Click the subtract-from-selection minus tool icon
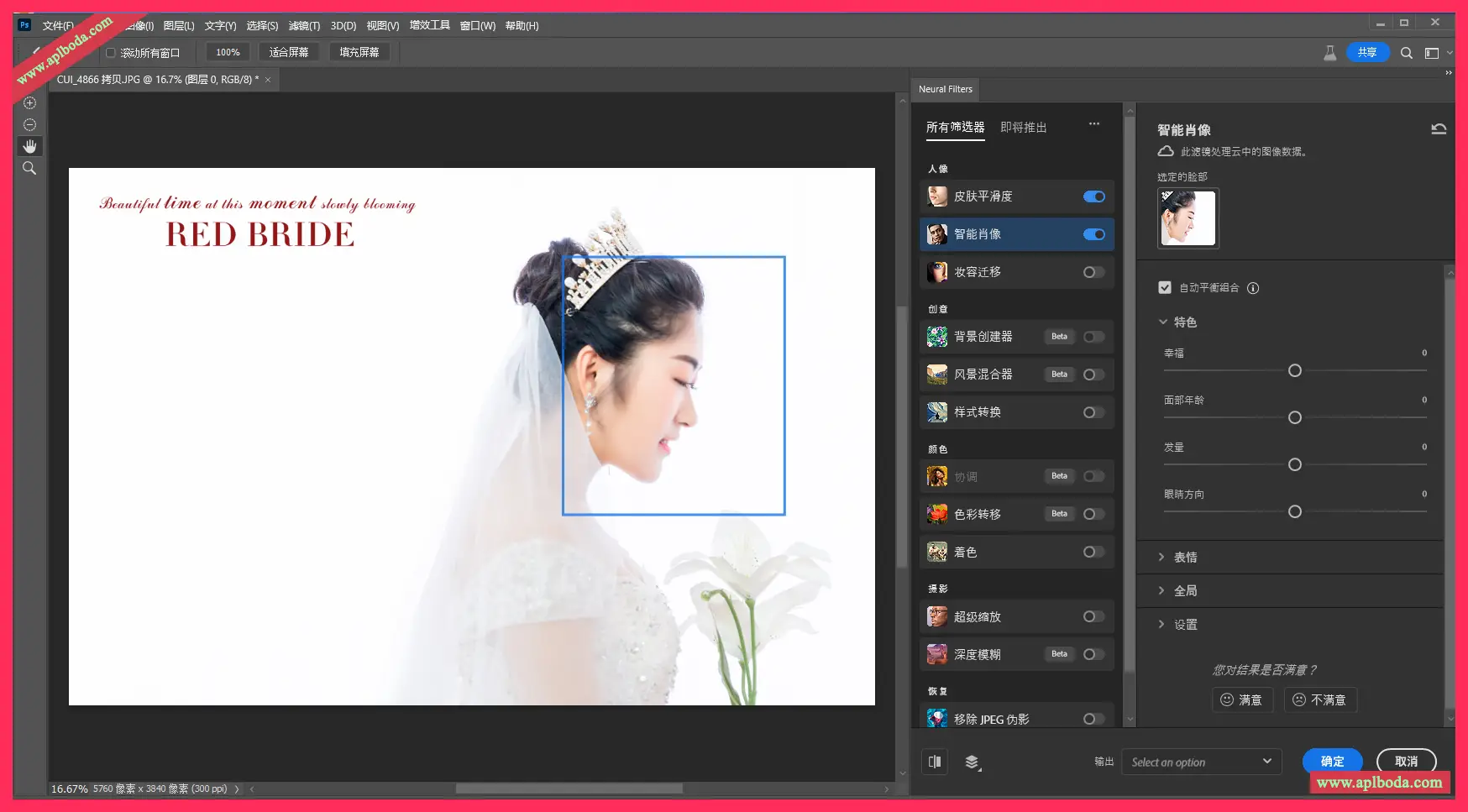Viewport: 1468px width, 812px height. coord(29,125)
